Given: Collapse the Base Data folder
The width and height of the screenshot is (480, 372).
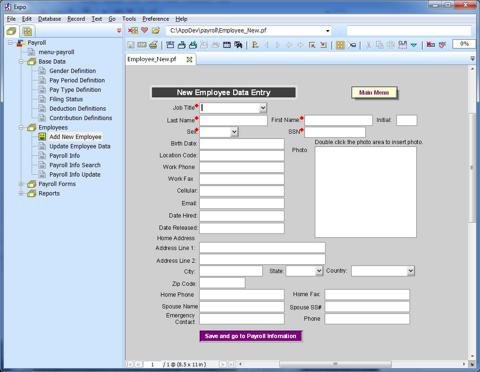Looking at the screenshot, I should coord(21,62).
